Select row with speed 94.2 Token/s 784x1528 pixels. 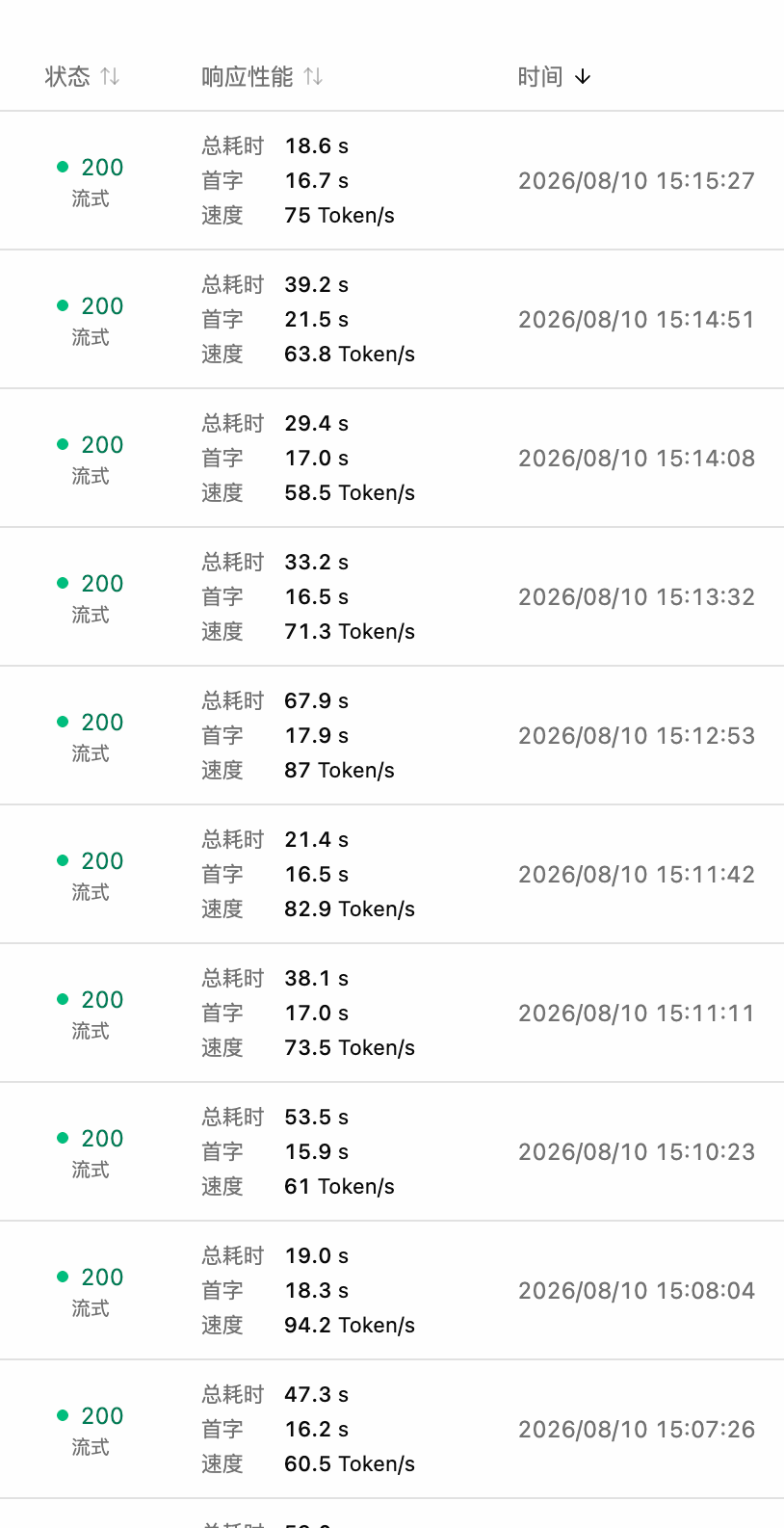[392, 1290]
